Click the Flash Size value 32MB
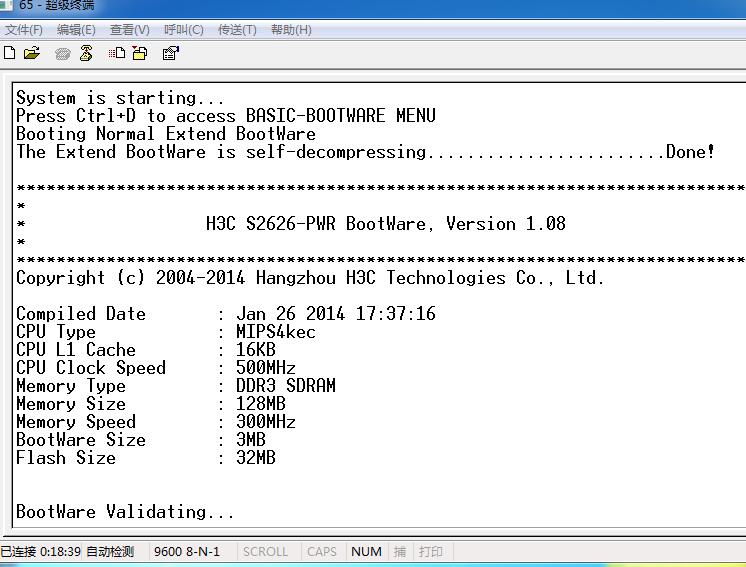 (x=256, y=458)
